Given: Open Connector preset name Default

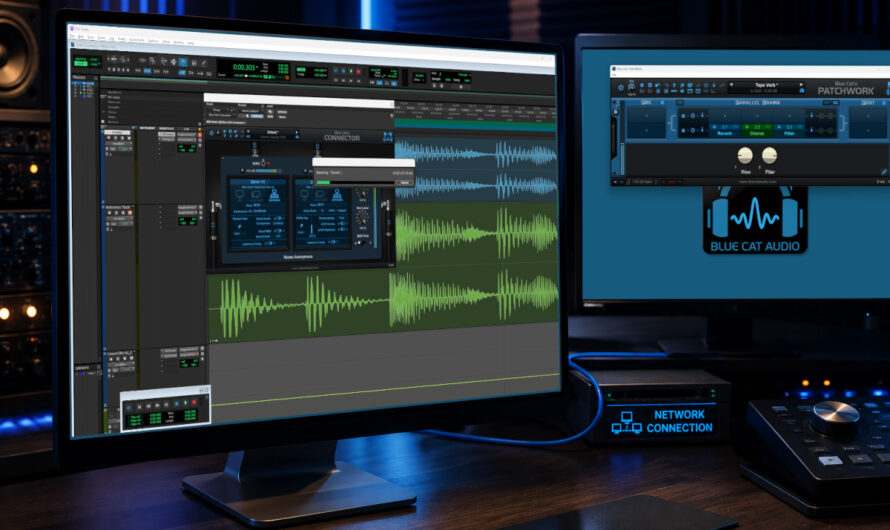Looking at the screenshot, I should pos(272,132).
